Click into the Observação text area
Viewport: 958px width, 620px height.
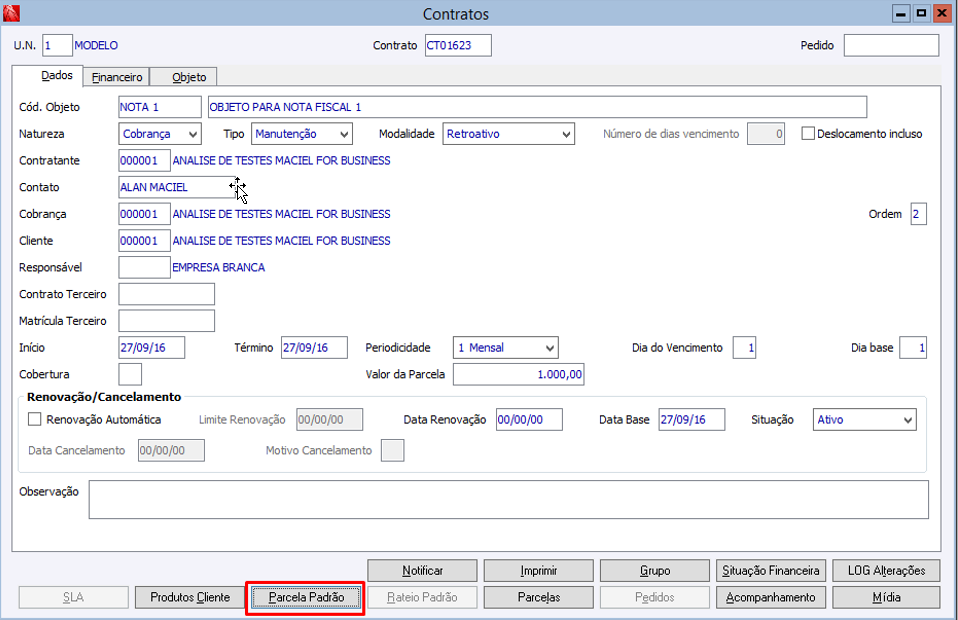pyautogui.click(x=508, y=500)
